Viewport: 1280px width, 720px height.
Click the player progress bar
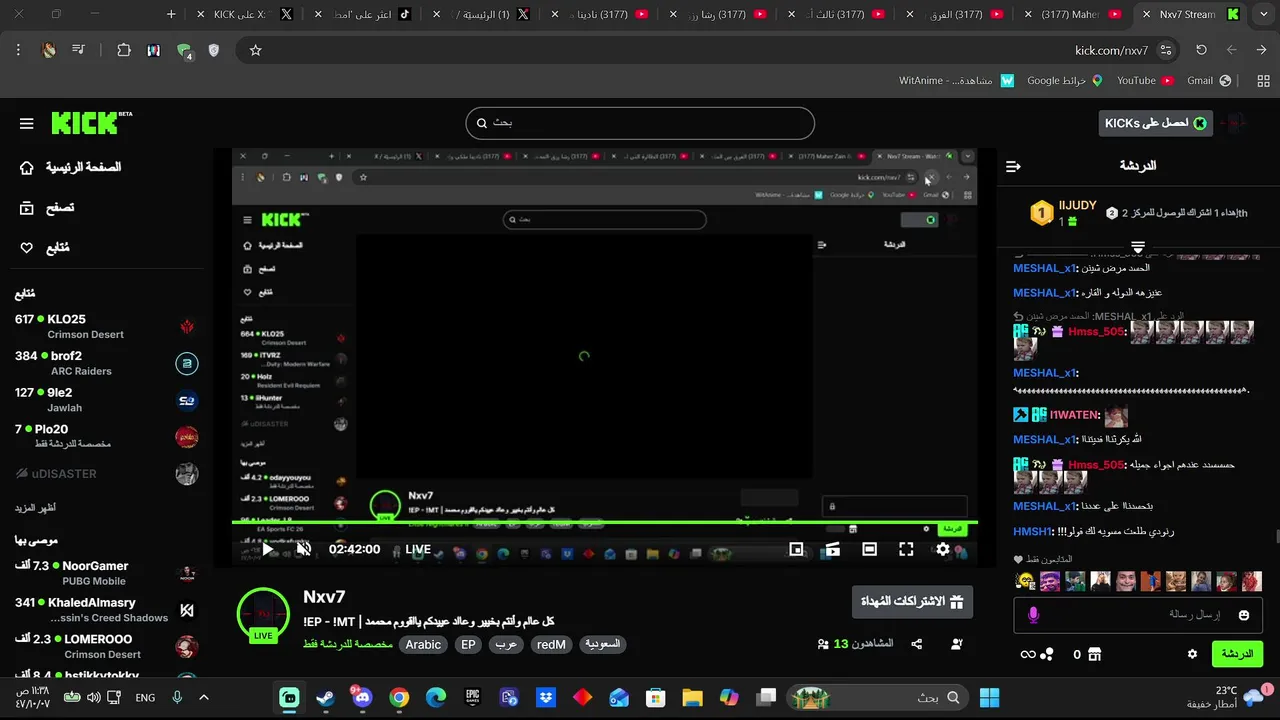tap(604, 522)
